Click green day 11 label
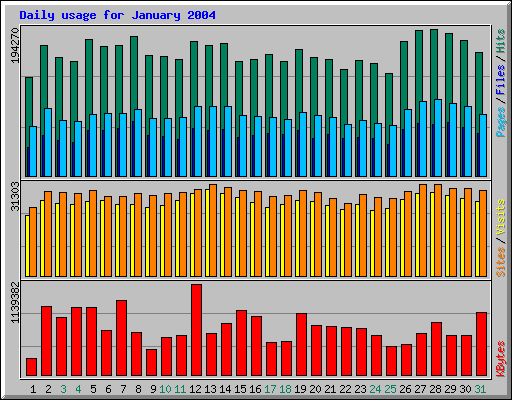The width and height of the screenshot is (512, 400). tap(180, 389)
